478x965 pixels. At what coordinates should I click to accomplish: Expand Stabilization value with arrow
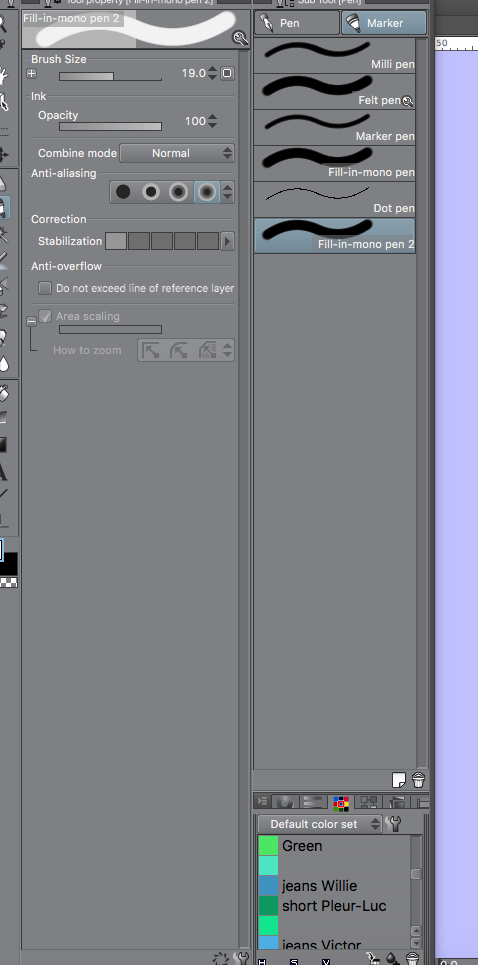point(228,241)
